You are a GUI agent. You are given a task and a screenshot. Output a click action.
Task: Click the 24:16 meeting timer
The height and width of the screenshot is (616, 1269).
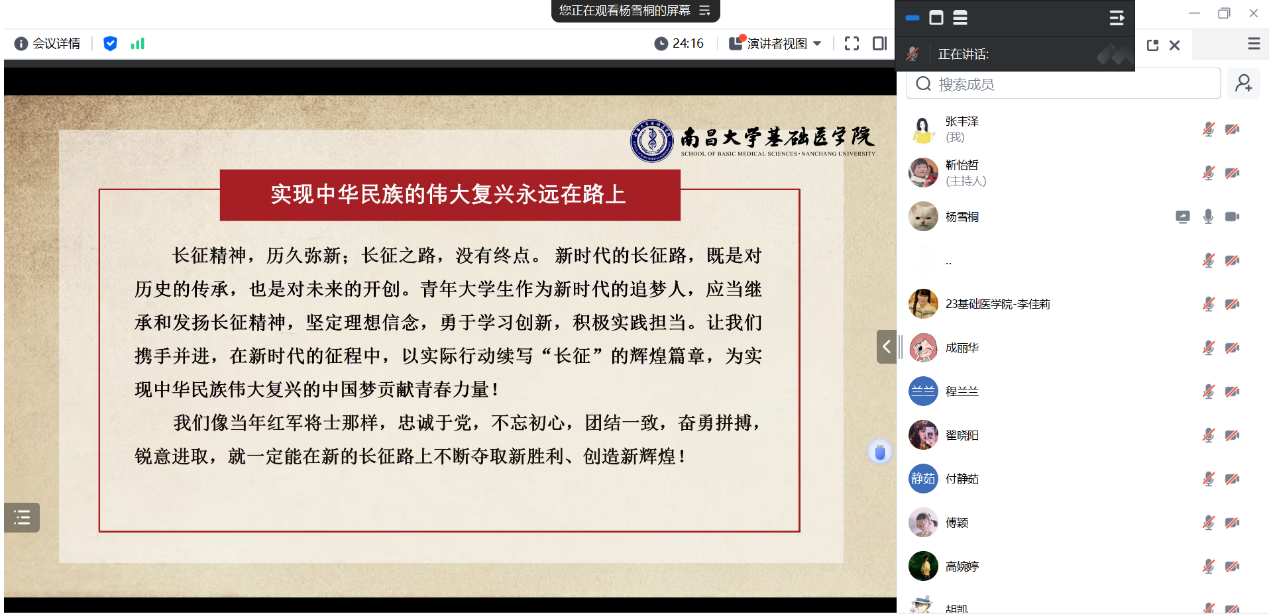point(679,43)
